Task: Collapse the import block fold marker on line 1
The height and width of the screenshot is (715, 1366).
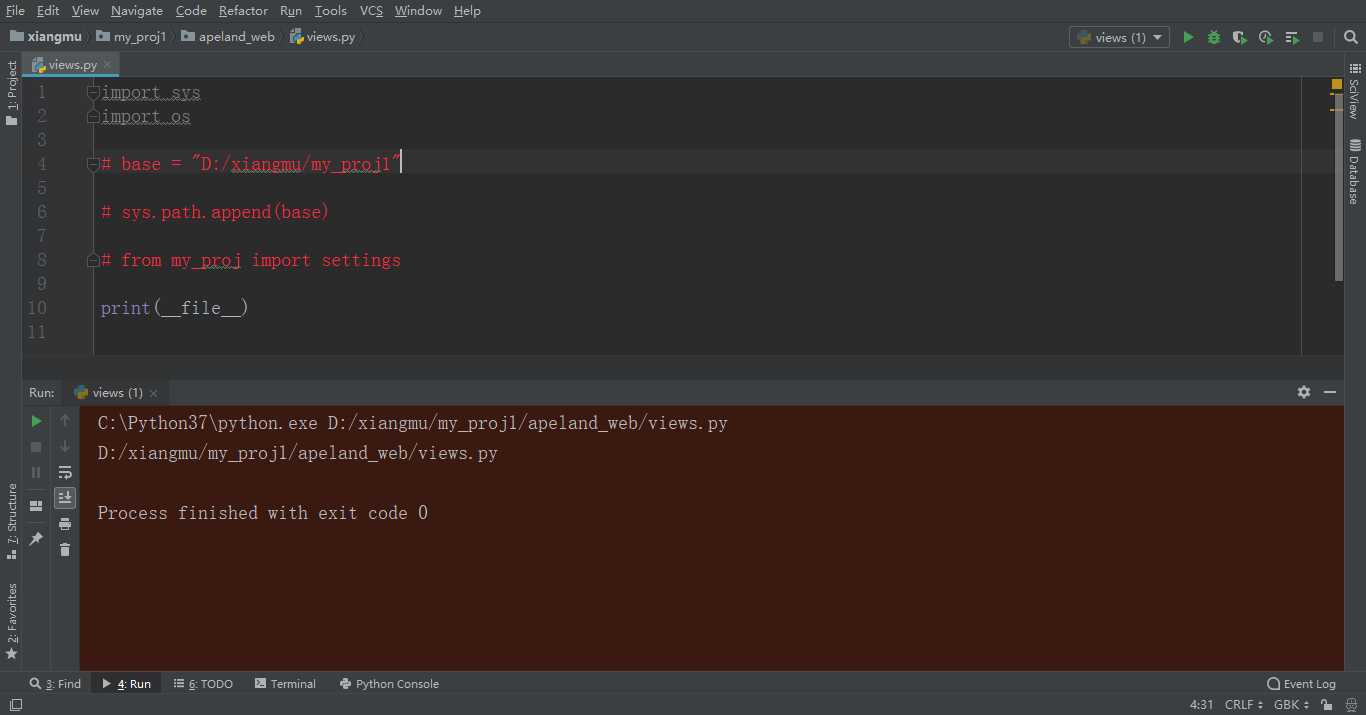Action: click(x=93, y=92)
